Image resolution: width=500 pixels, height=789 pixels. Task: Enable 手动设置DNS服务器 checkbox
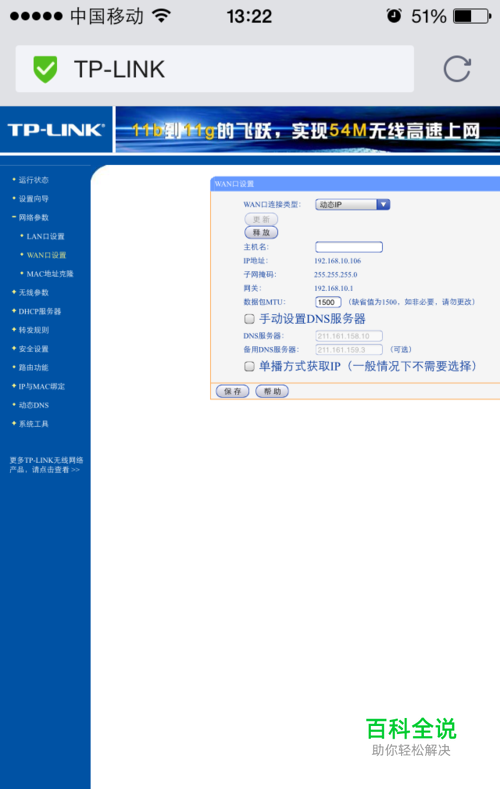[x=249, y=319]
